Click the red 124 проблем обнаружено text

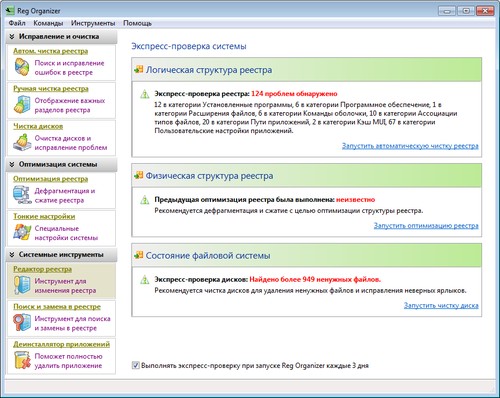[294, 94]
